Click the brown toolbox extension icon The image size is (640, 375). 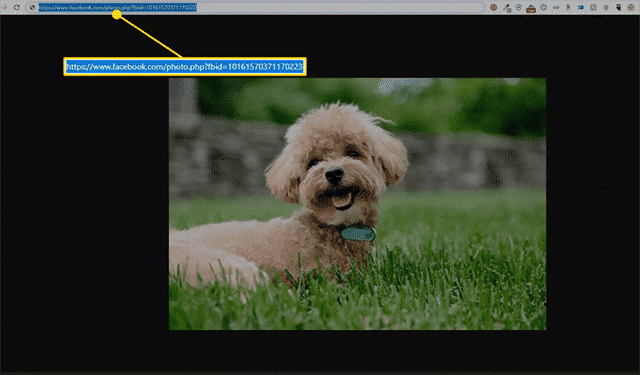click(531, 8)
